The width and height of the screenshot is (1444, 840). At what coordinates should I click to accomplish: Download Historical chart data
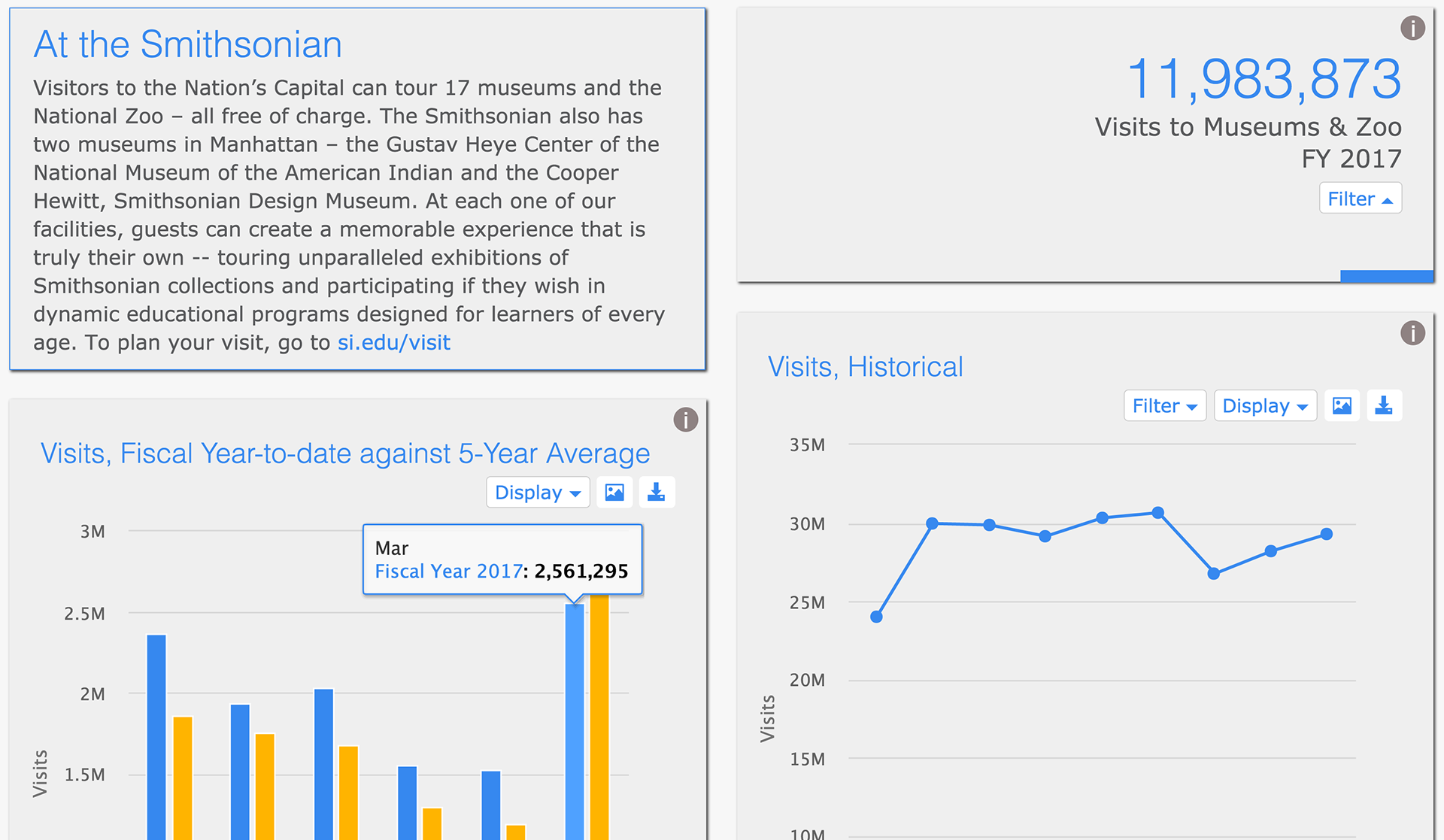click(x=1384, y=406)
